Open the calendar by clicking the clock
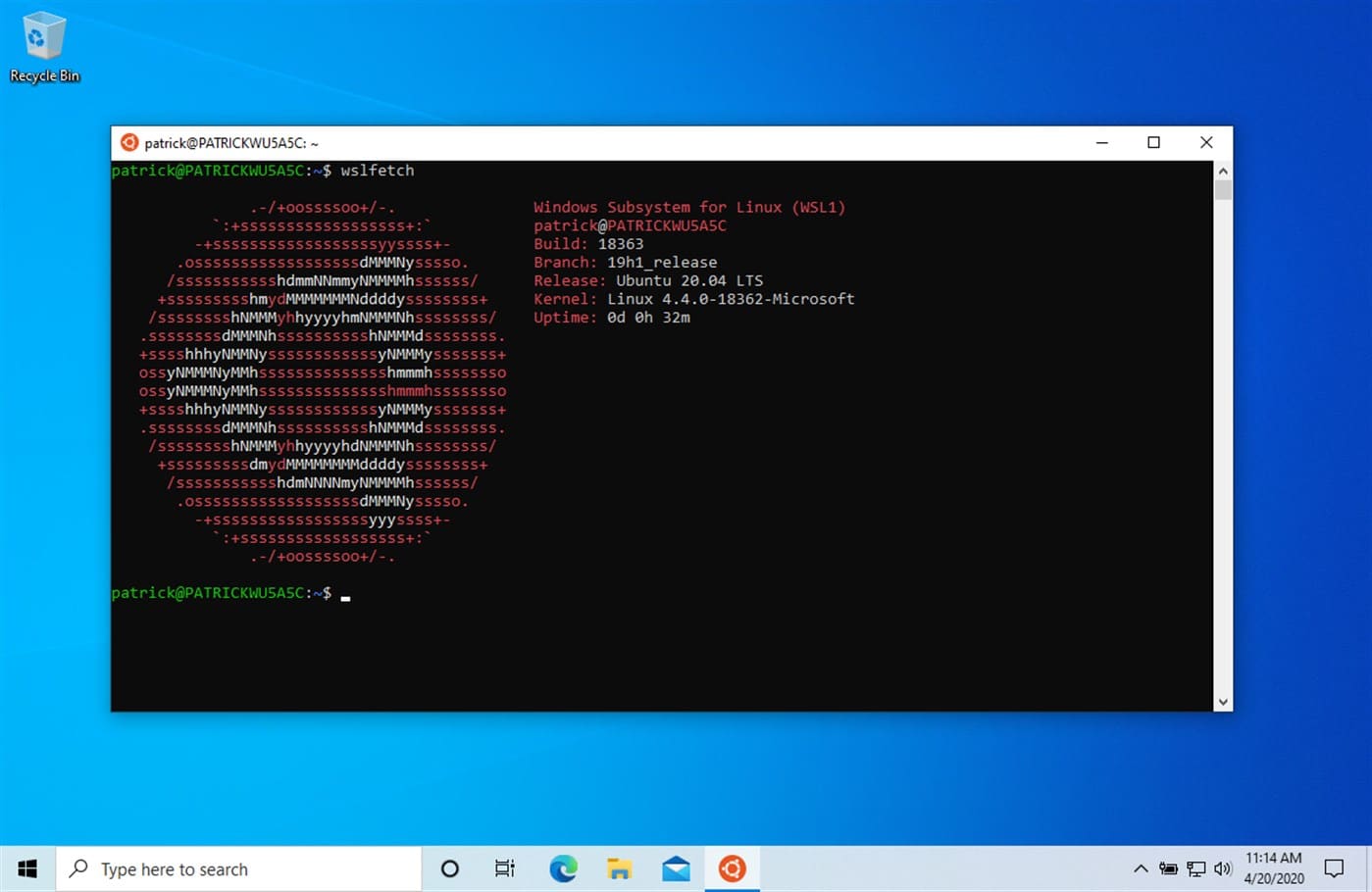 pyautogui.click(x=1275, y=868)
